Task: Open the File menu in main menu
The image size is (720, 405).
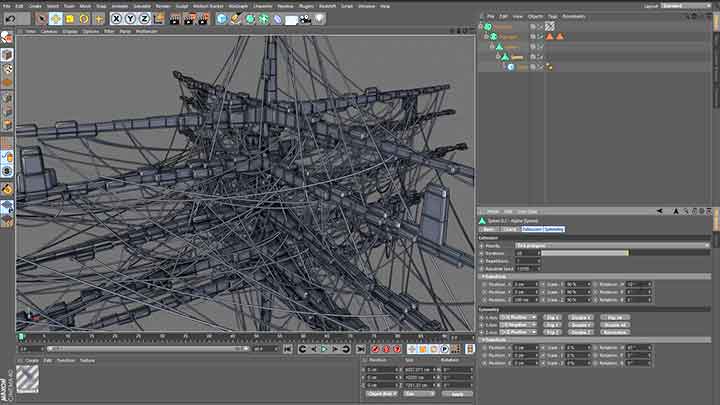Action: pos(6,6)
